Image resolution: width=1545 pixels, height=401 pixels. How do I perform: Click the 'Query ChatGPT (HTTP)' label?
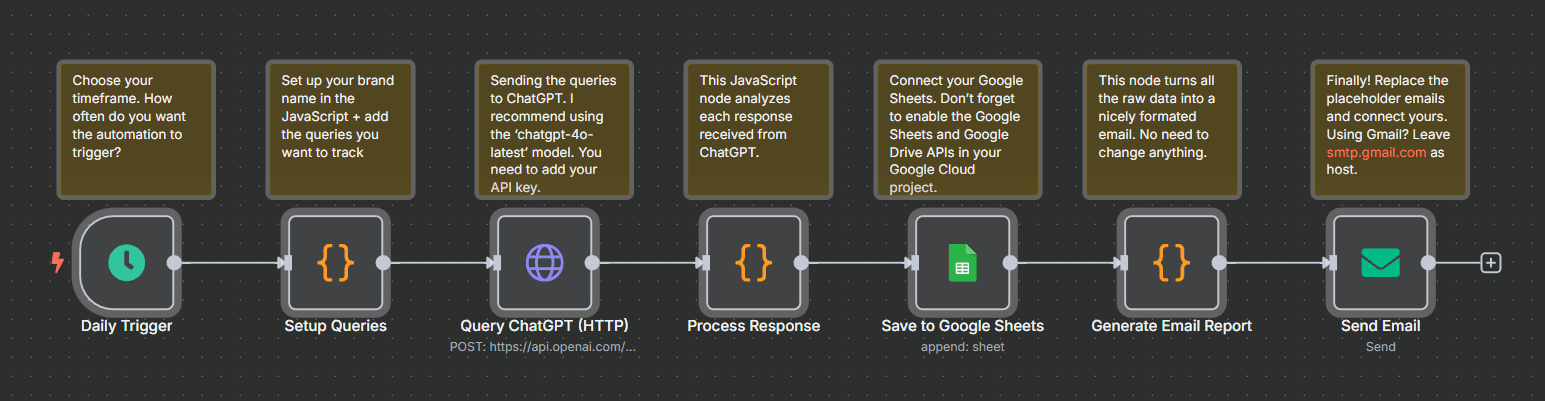point(545,326)
